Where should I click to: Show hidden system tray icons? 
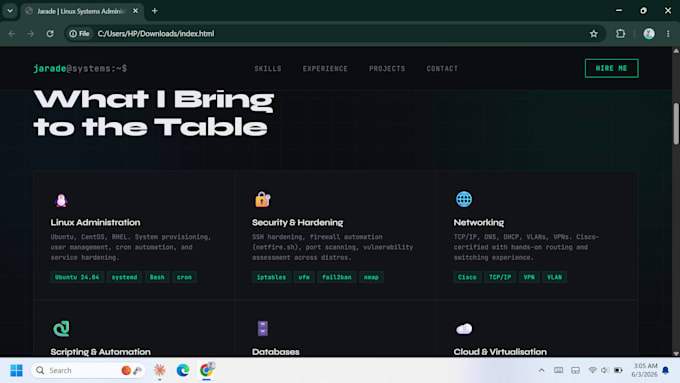[541, 370]
